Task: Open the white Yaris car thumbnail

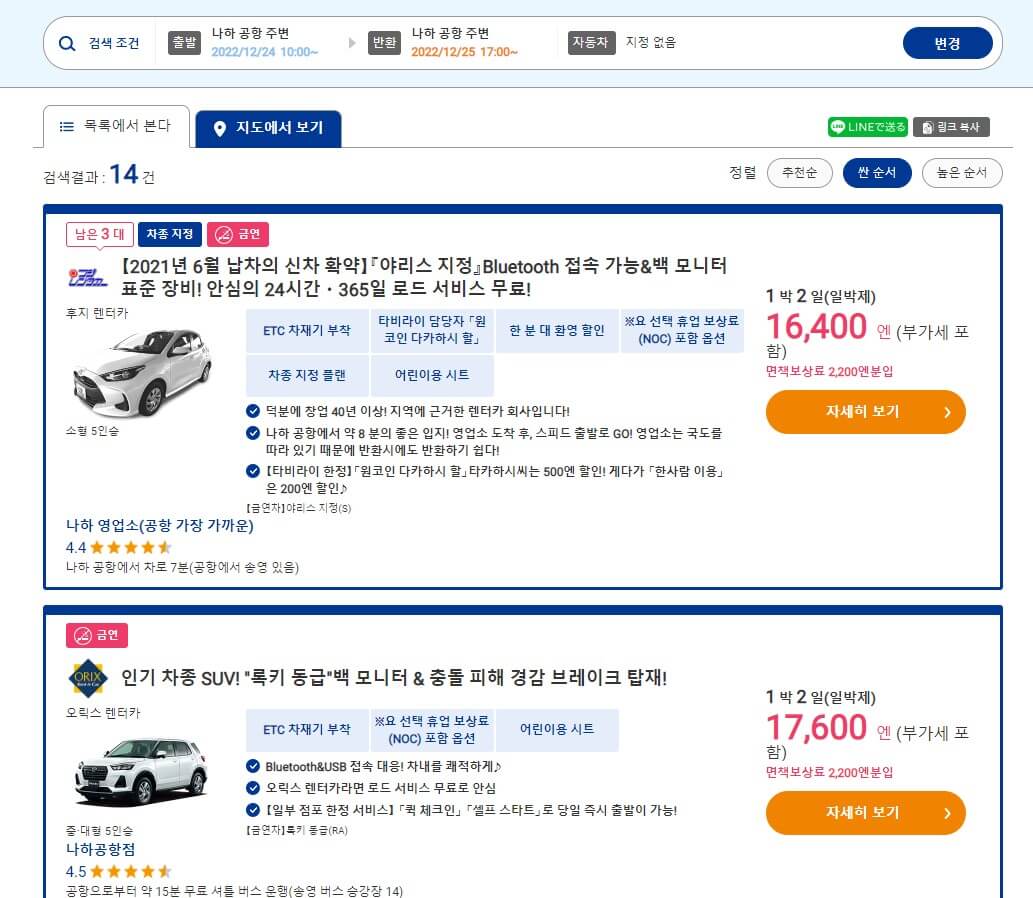Action: coord(141,372)
